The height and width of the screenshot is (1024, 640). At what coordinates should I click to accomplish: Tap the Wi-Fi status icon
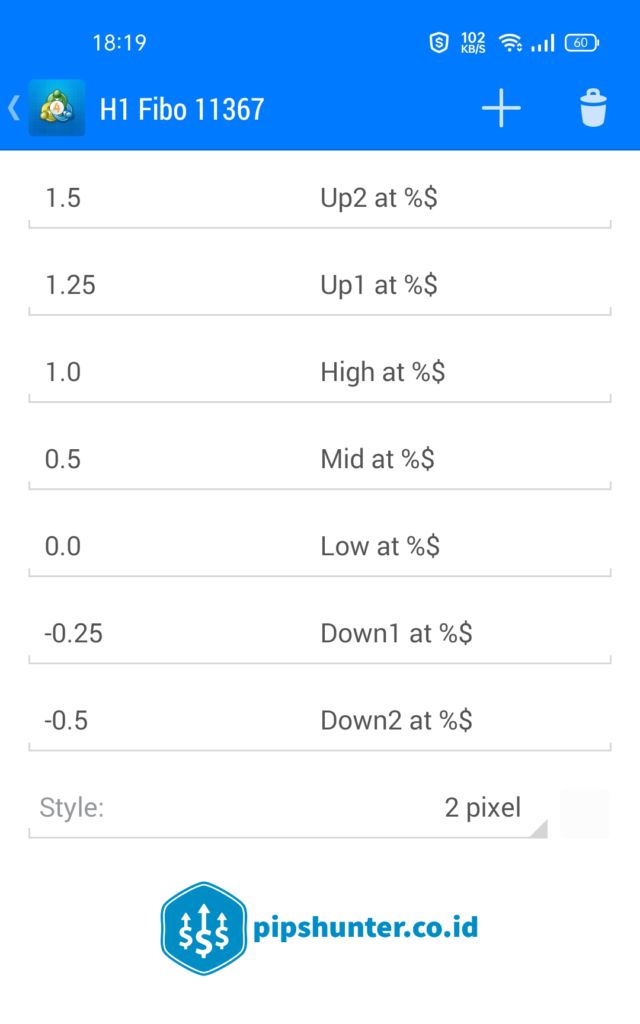pyautogui.click(x=511, y=42)
